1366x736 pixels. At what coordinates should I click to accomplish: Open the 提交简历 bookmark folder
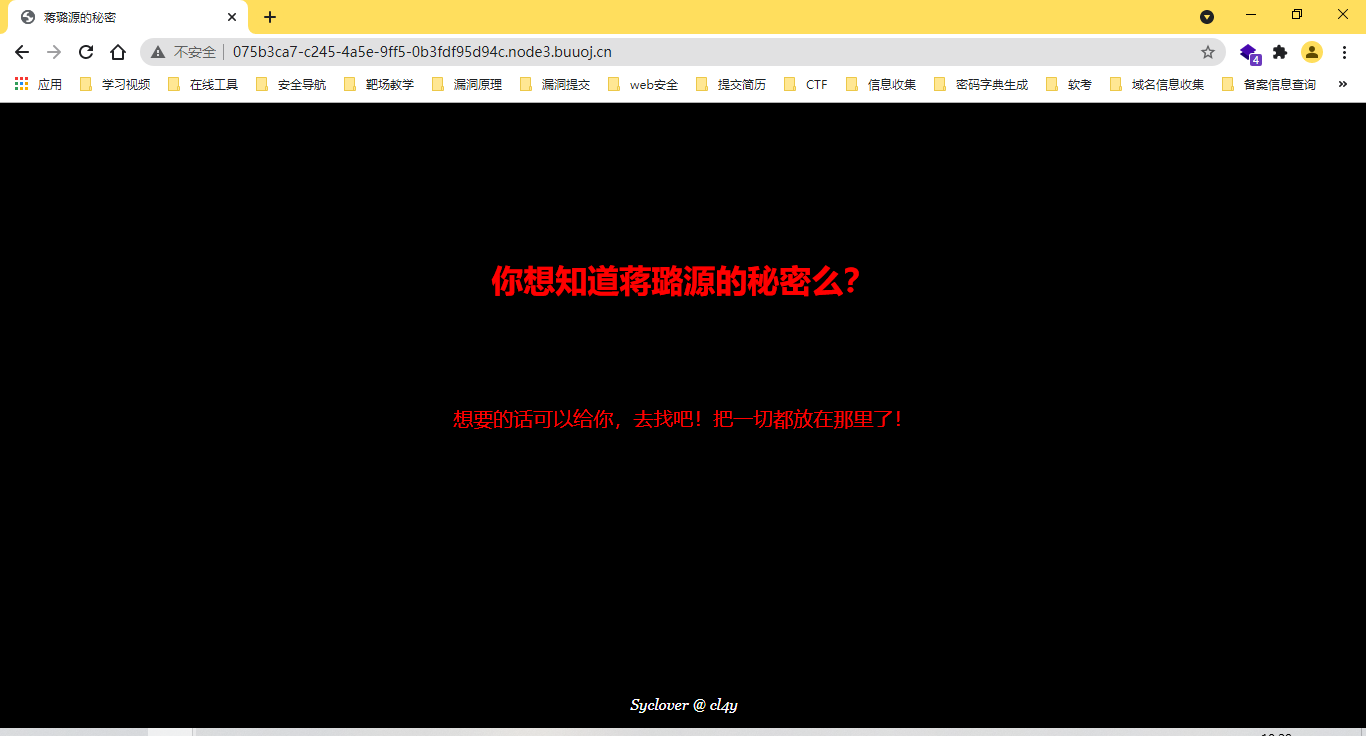pyautogui.click(x=731, y=85)
